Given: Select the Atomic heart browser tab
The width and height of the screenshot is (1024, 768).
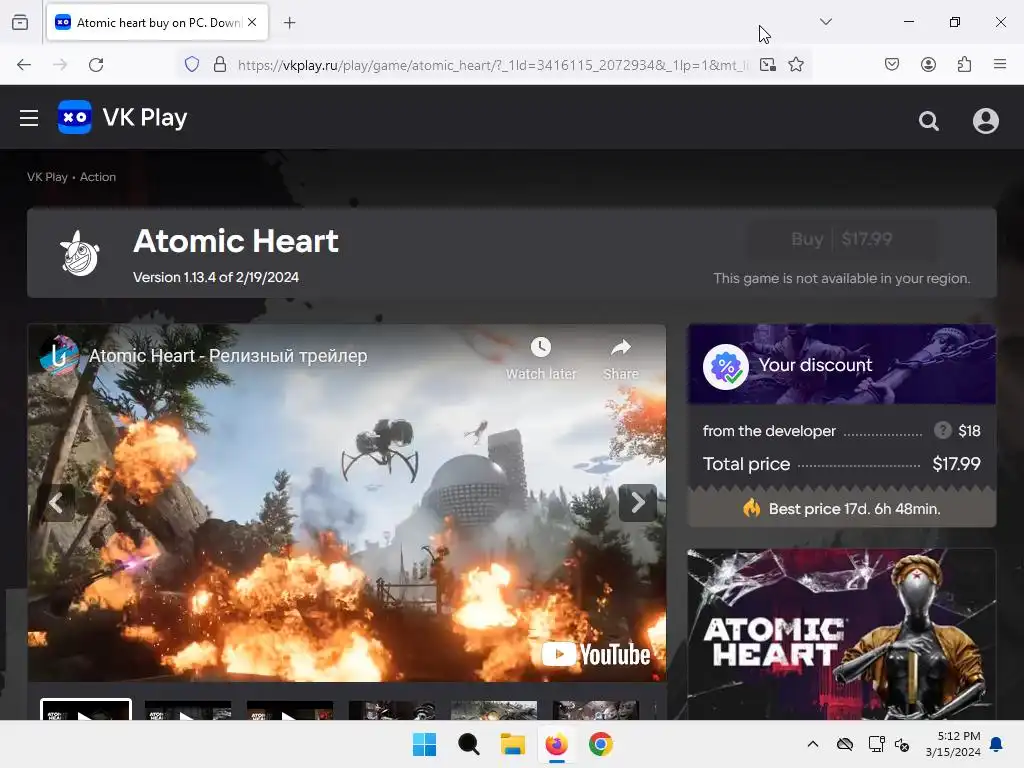Looking at the screenshot, I should pyautogui.click(x=157, y=23).
